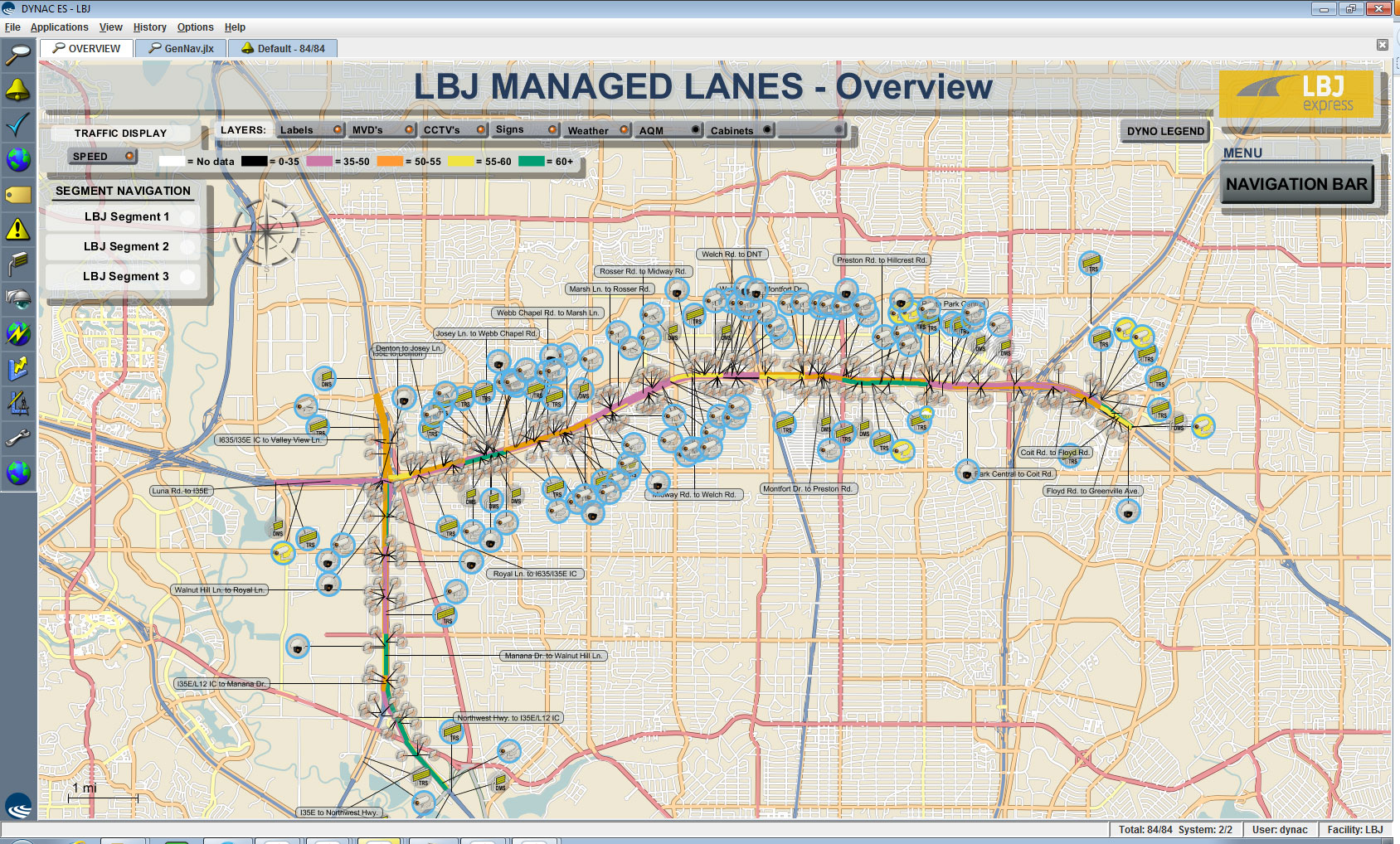Click the yellow warning triangle icon
Screen dimensions: 1400x844
(x=18, y=229)
